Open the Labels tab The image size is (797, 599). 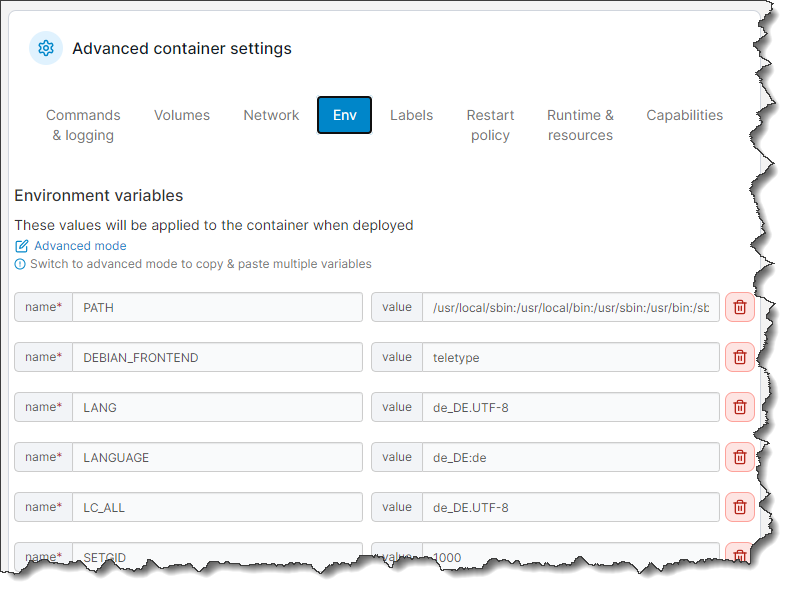pos(411,115)
